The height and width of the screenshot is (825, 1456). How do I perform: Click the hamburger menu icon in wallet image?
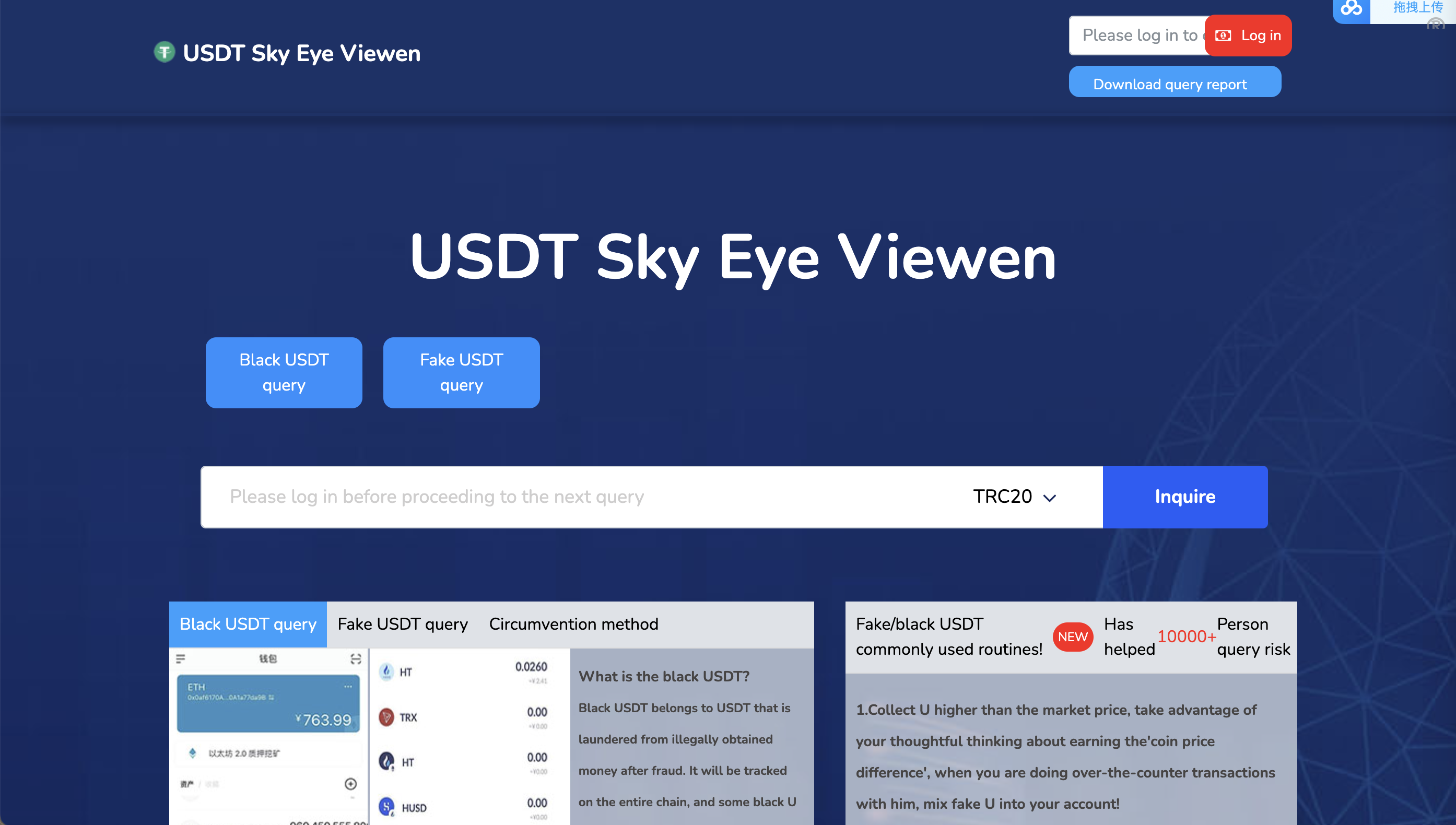coord(181,658)
